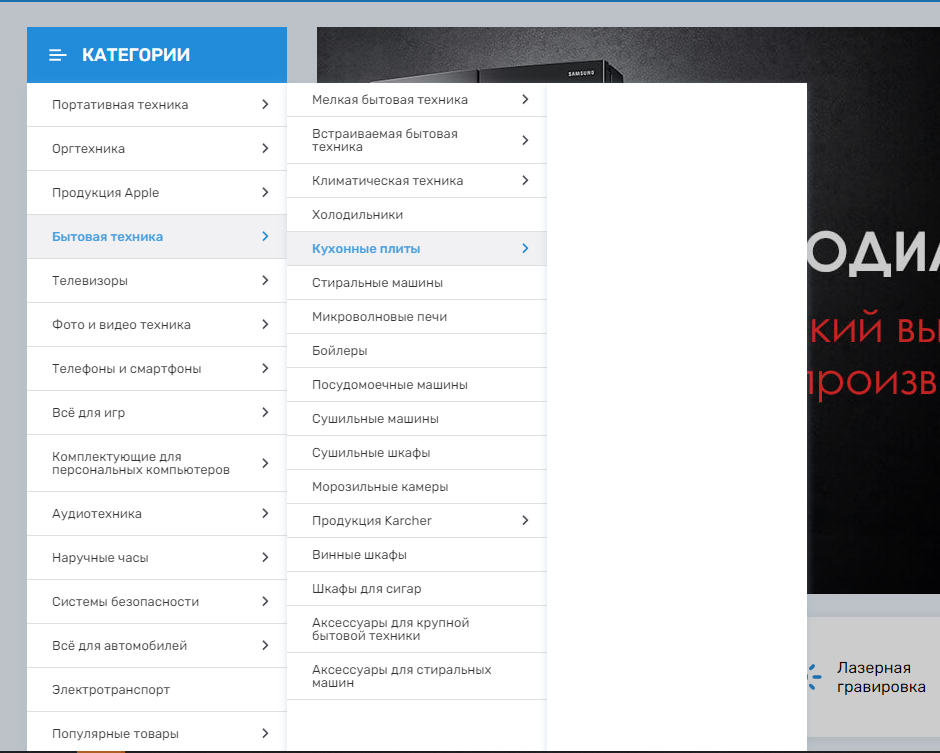Open the Холодильники subcategory
The width and height of the screenshot is (940, 753).
click(357, 215)
